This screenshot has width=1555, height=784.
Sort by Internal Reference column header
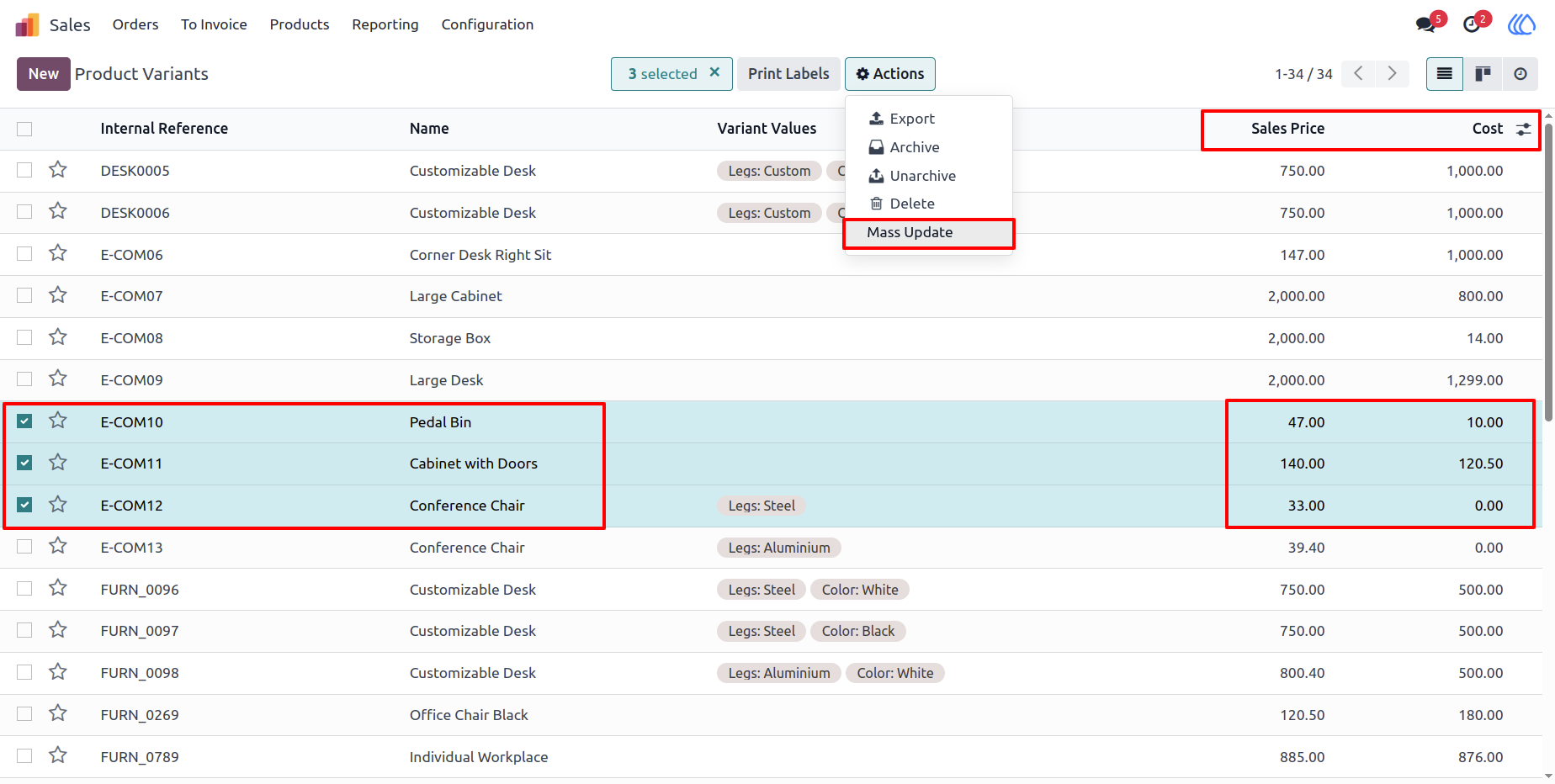point(164,129)
